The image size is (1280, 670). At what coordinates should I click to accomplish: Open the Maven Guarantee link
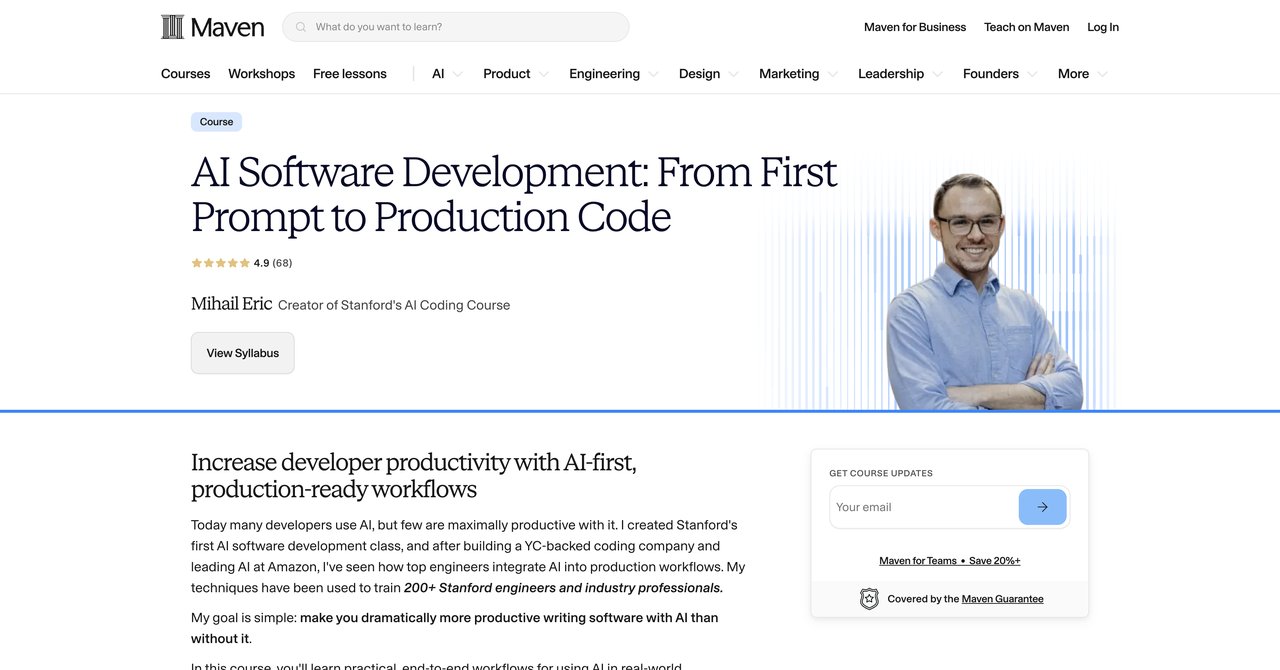point(1002,599)
